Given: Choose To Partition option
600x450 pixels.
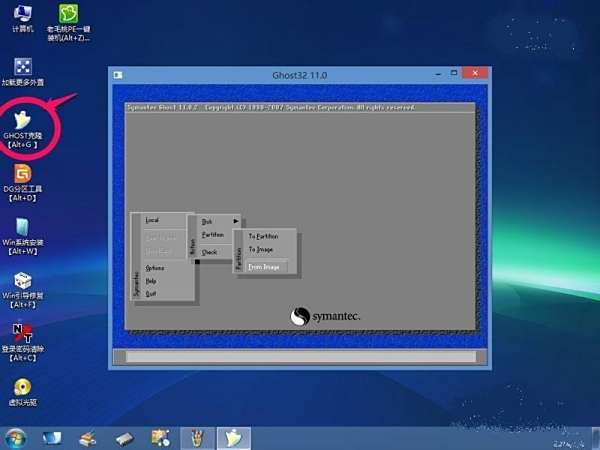Looking at the screenshot, I should click(x=264, y=236).
